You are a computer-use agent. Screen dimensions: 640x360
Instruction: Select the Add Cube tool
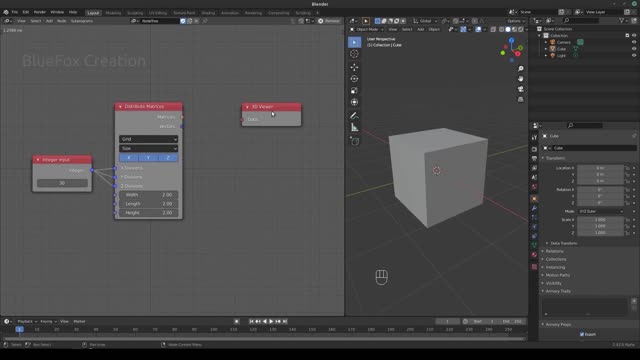pyautogui.click(x=354, y=141)
